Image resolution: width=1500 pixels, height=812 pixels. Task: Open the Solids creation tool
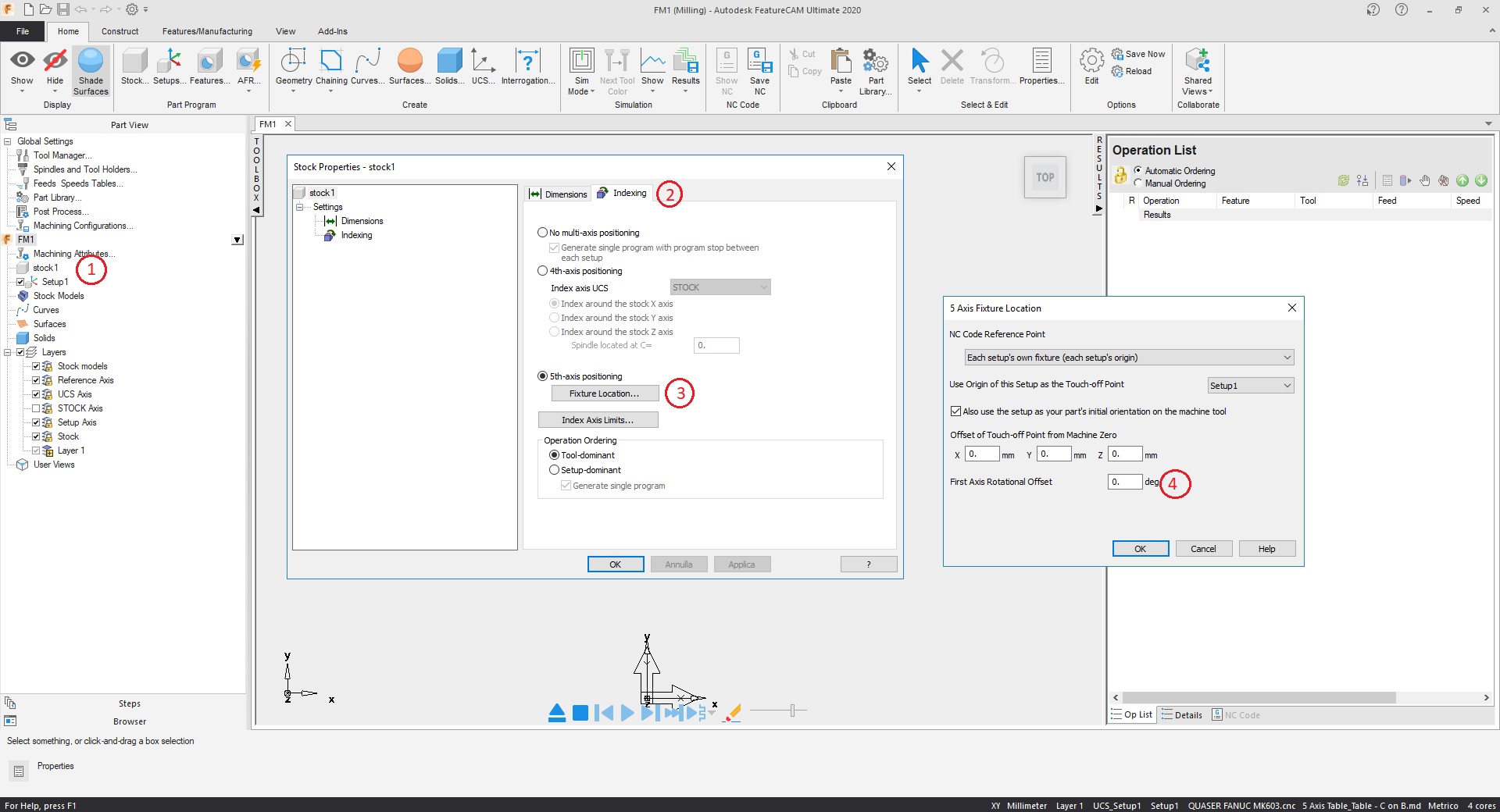[449, 67]
